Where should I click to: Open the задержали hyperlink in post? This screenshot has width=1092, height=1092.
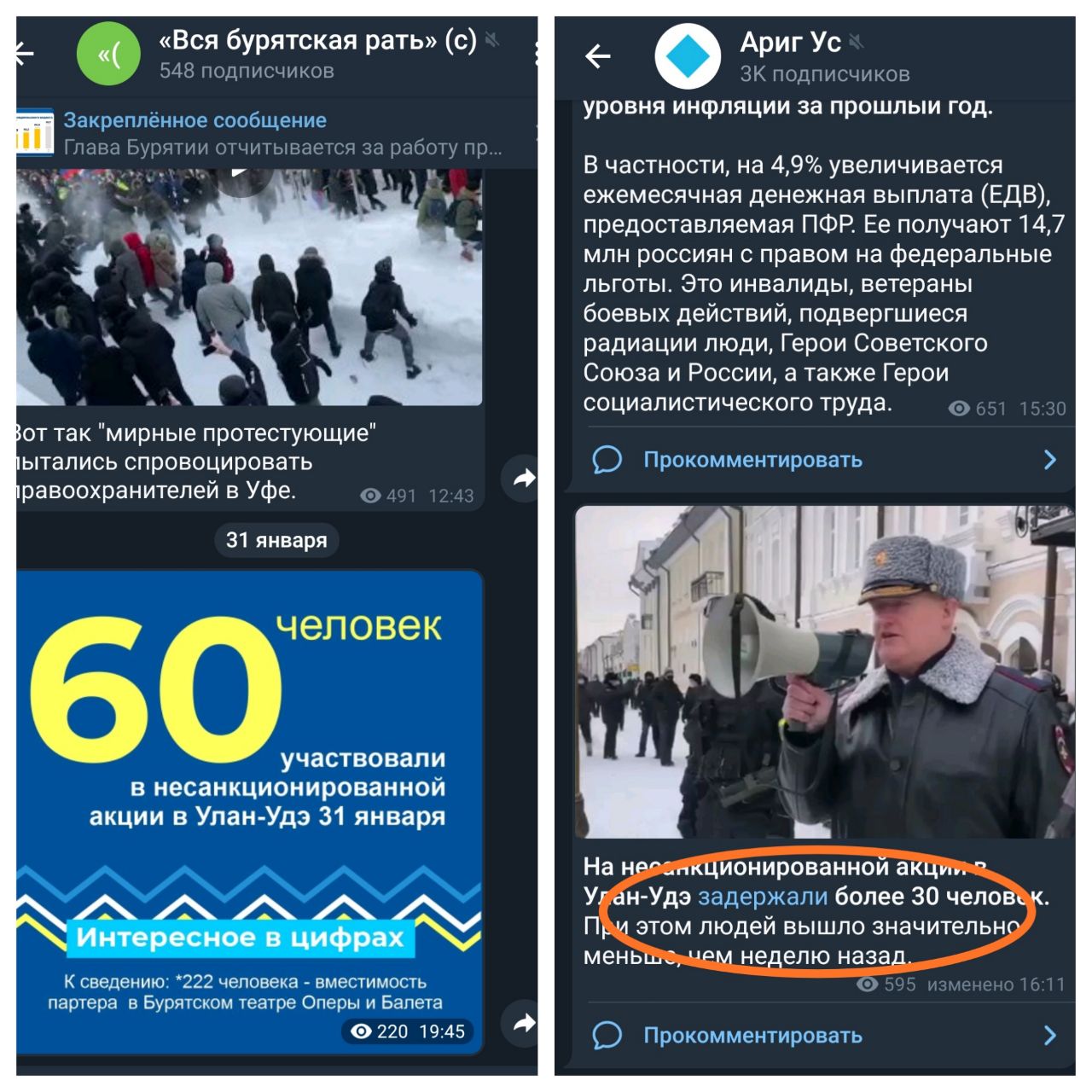tap(763, 897)
